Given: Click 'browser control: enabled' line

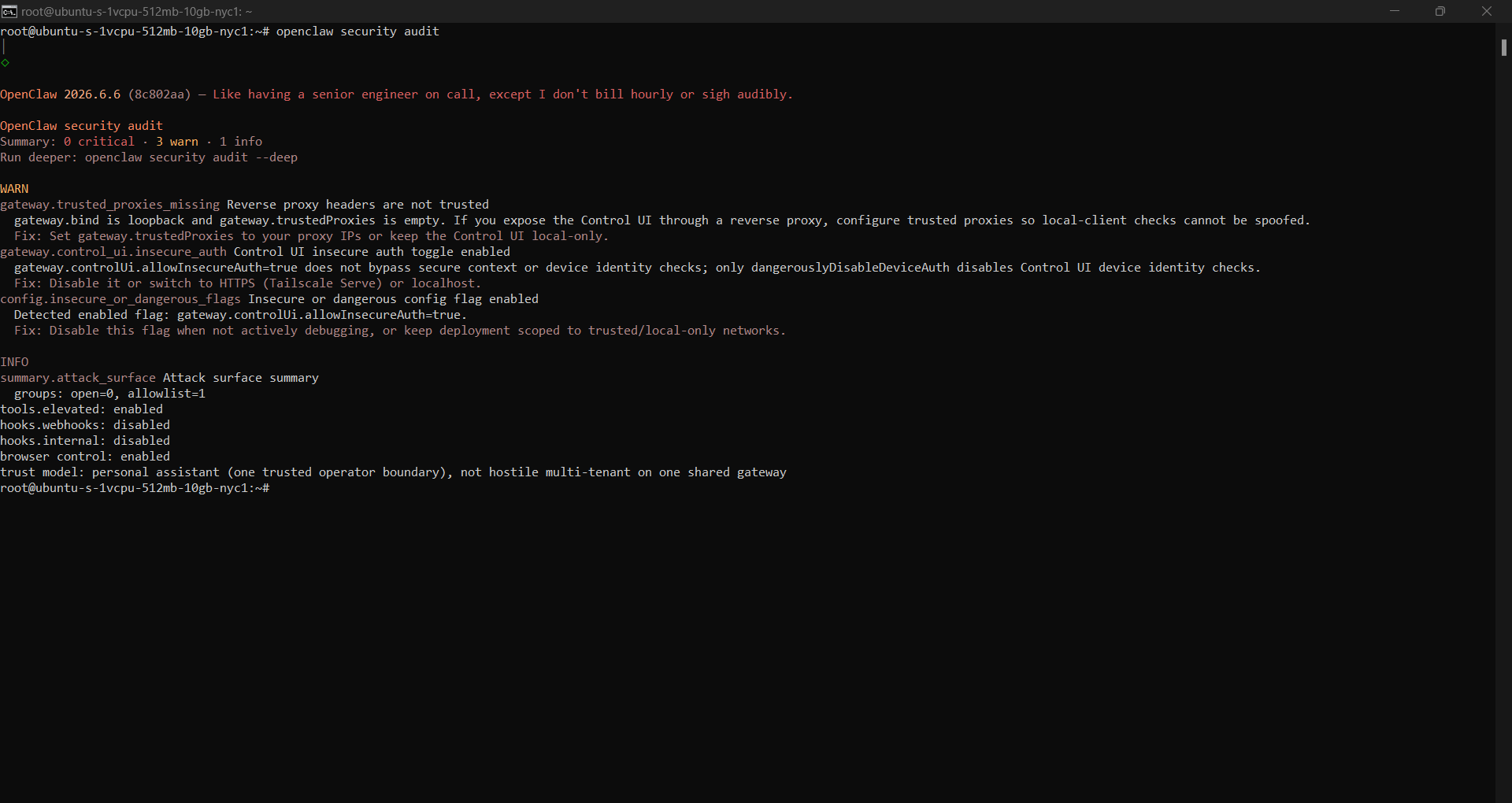Looking at the screenshot, I should click(x=85, y=457).
